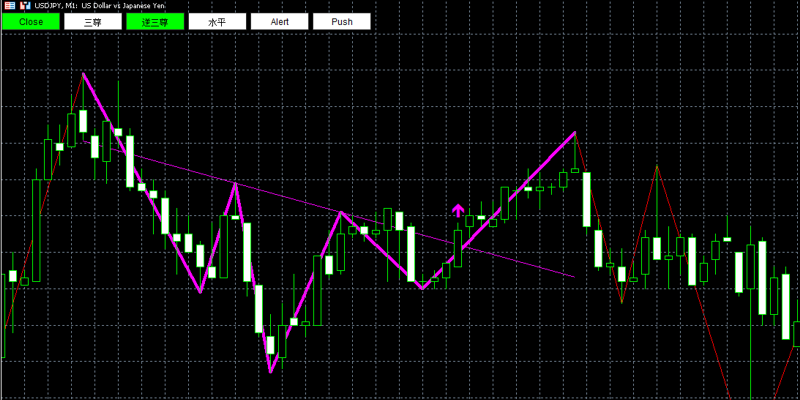This screenshot has width=800, height=400.
Task: Click the magenta zigzag peak touching the neckline middle
Action: pyautogui.click(x=340, y=211)
